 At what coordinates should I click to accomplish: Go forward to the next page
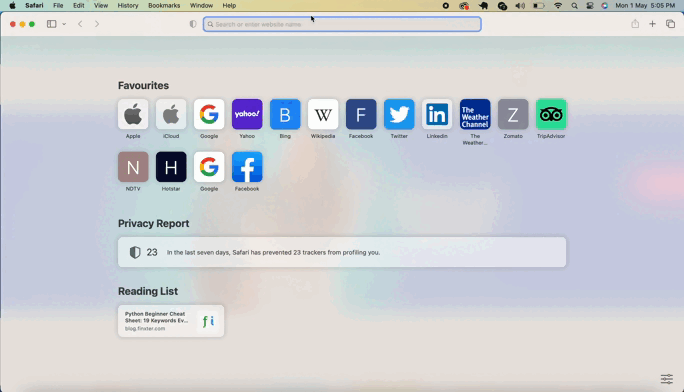97,24
